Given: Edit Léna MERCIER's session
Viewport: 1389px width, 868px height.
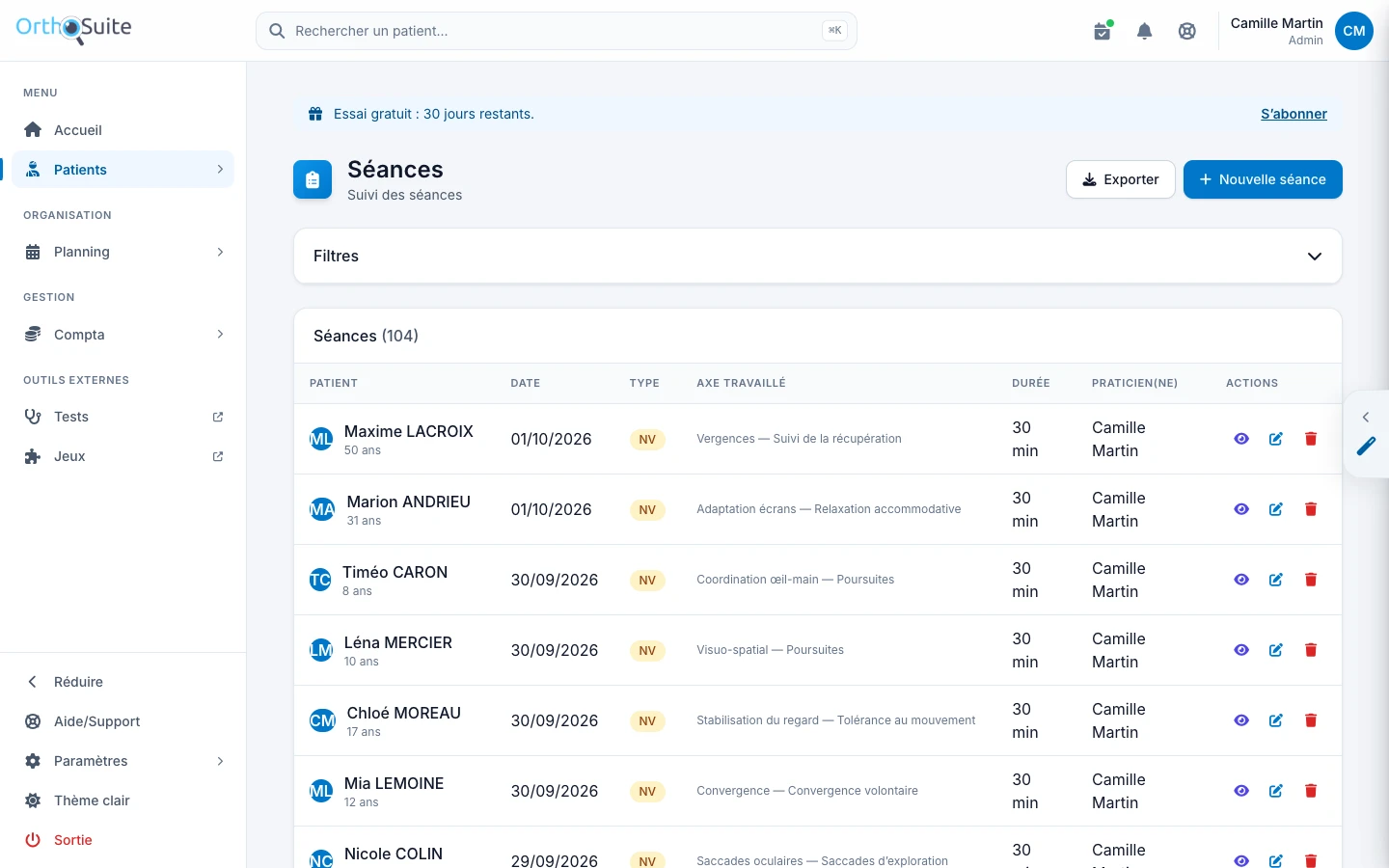Looking at the screenshot, I should [1276, 650].
